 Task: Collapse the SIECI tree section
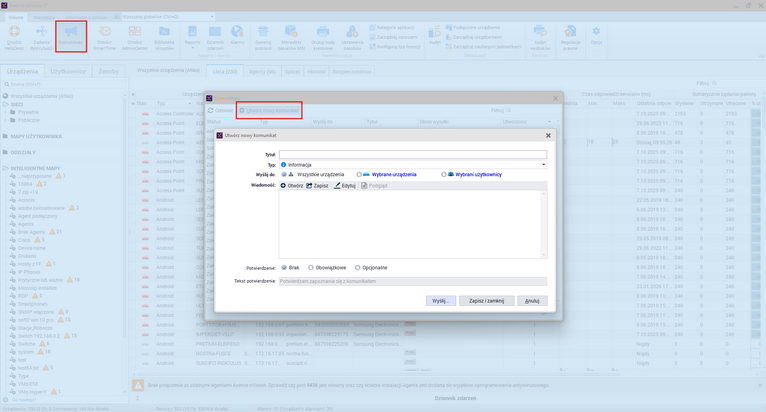[x=5, y=104]
